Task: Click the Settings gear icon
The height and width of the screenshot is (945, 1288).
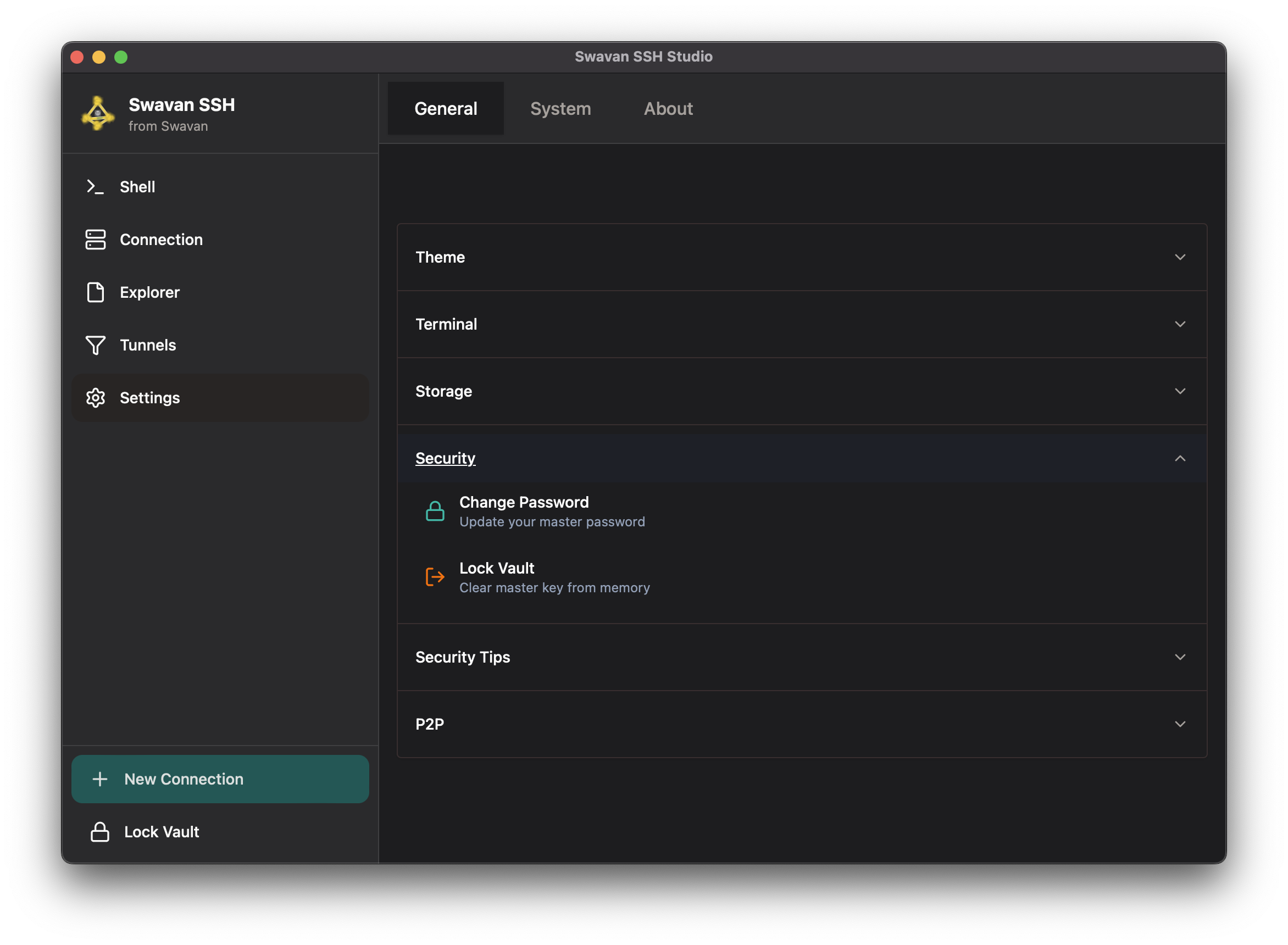Action: coord(95,398)
